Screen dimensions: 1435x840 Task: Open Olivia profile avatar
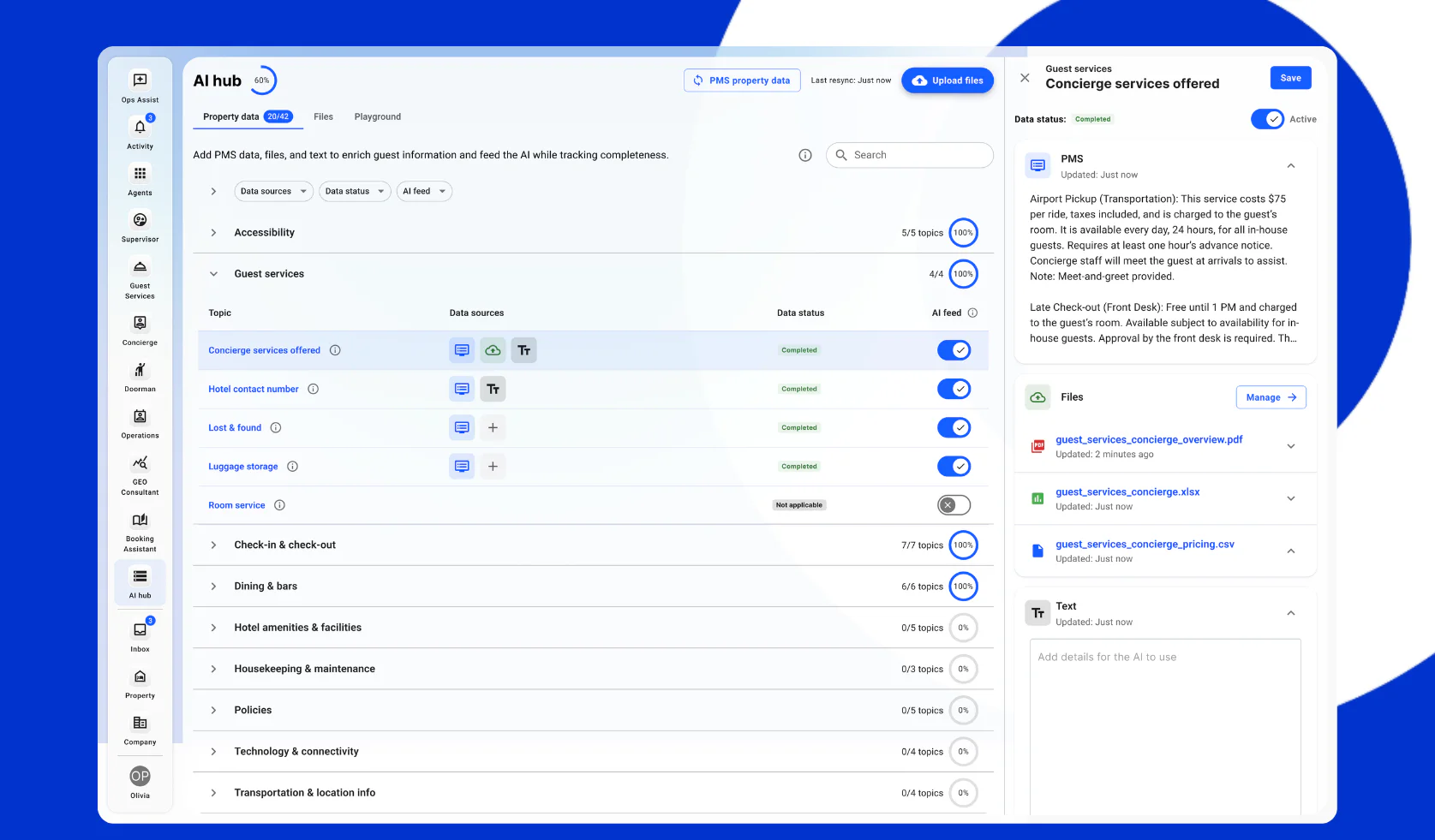(140, 776)
